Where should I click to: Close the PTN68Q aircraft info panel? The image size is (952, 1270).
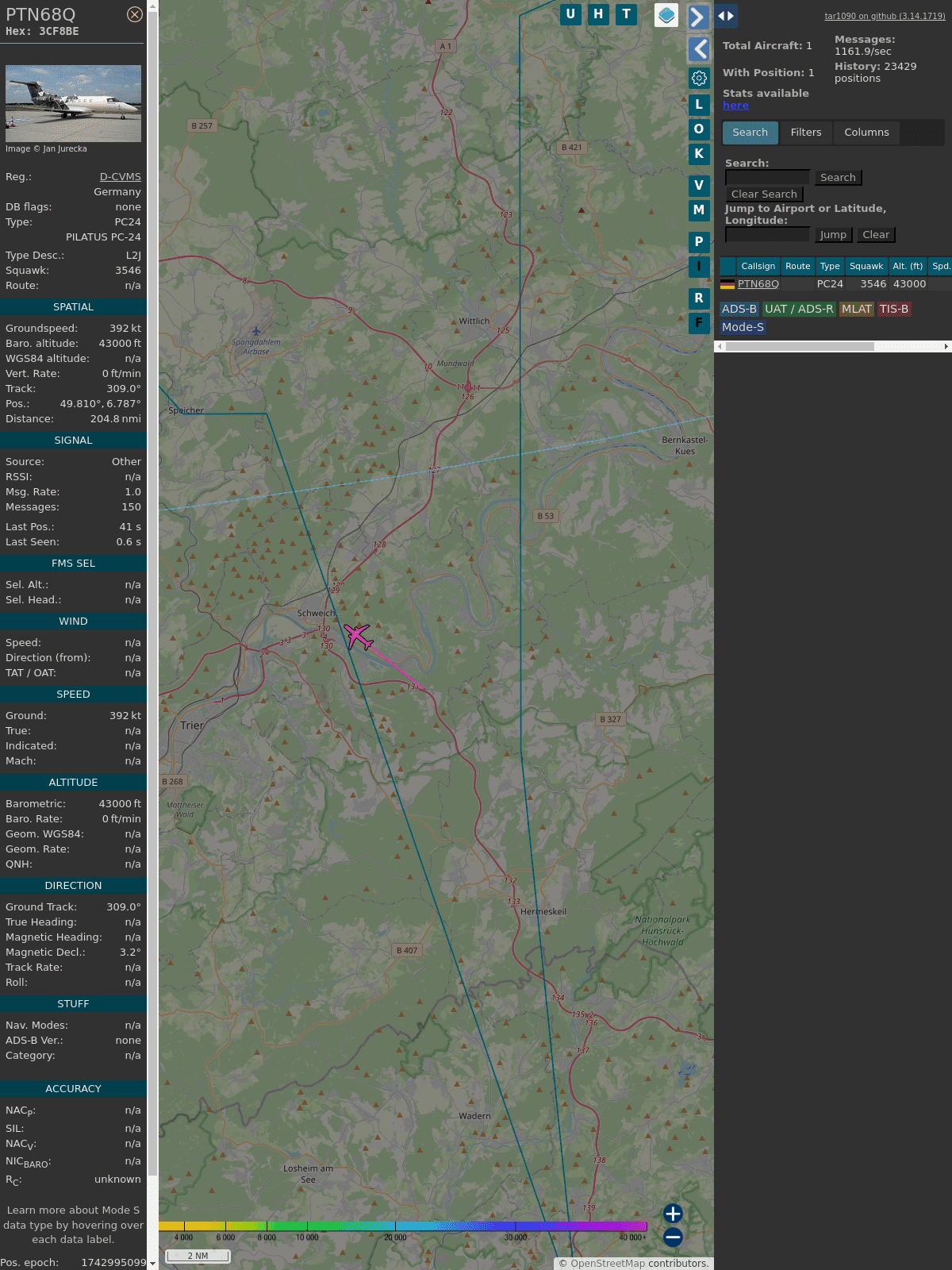click(x=135, y=14)
